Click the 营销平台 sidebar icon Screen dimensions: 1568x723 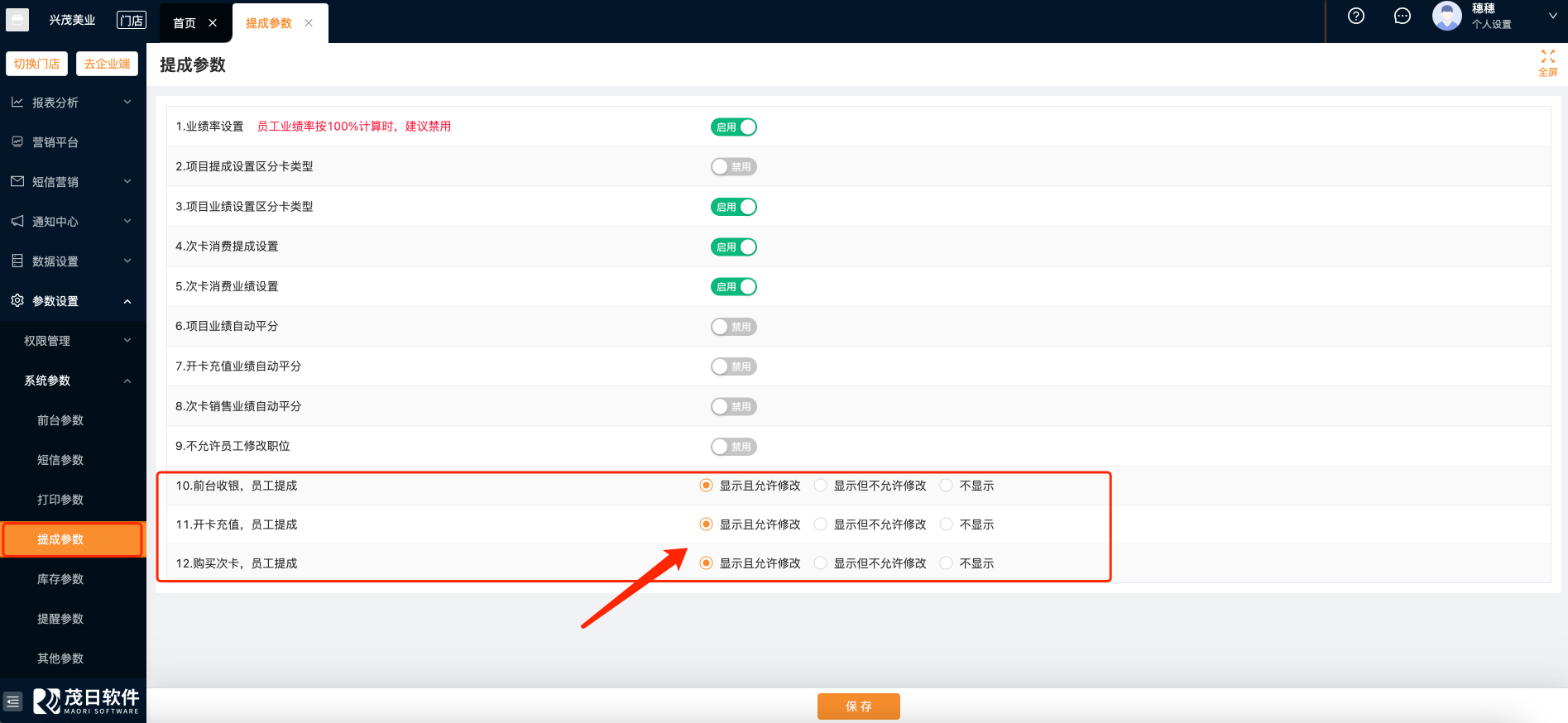click(x=17, y=142)
